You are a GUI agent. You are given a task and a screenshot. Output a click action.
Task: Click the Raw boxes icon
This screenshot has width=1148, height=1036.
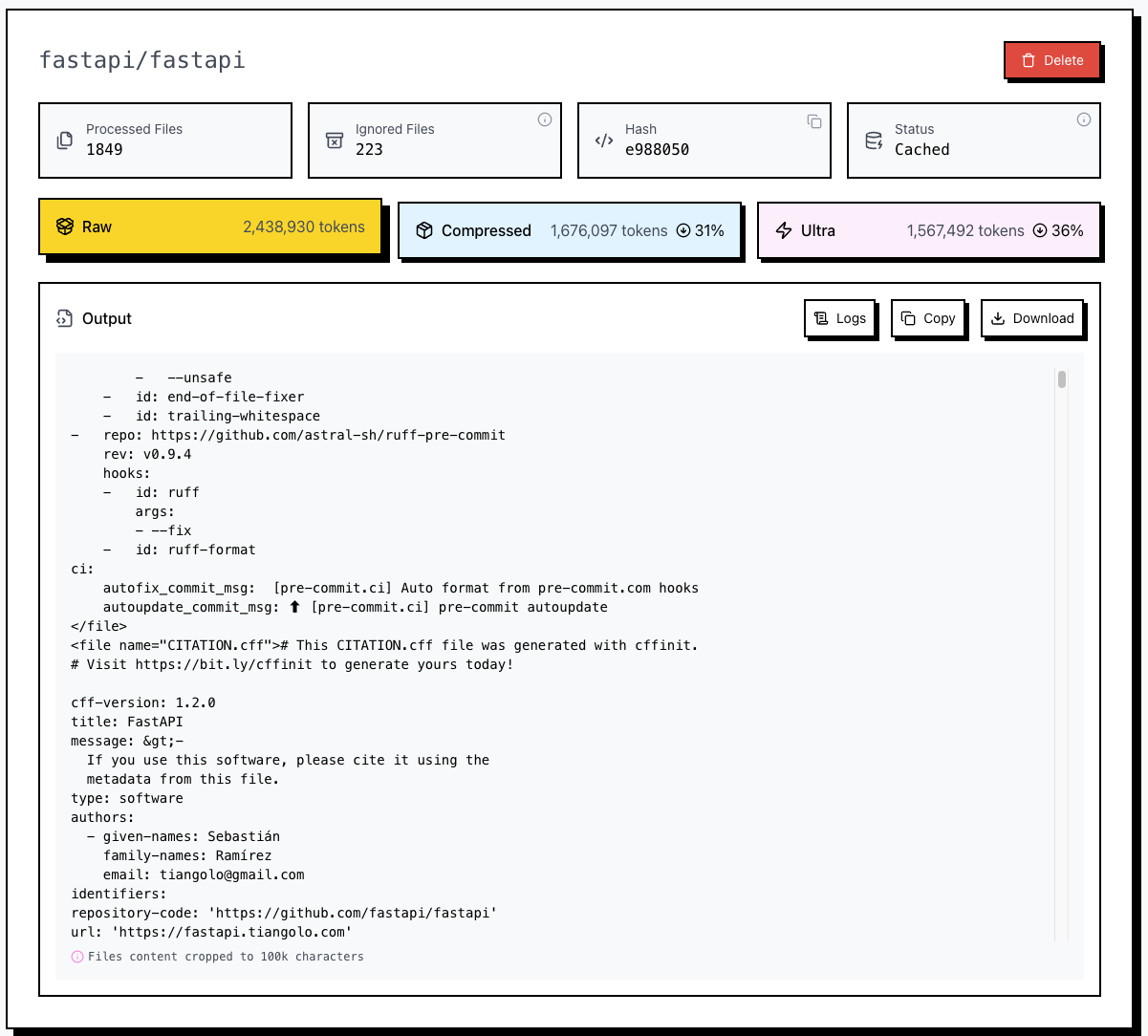tap(65, 227)
